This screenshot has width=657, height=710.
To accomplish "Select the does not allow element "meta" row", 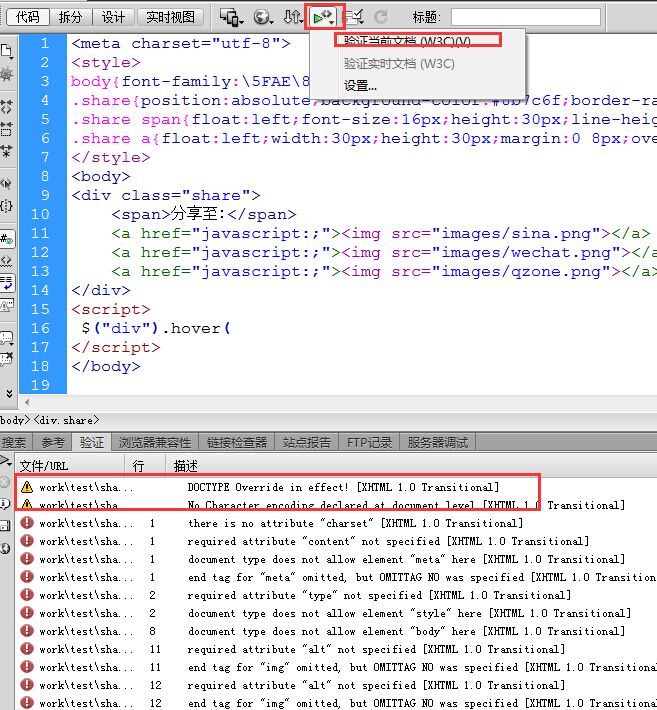I will [336, 559].
